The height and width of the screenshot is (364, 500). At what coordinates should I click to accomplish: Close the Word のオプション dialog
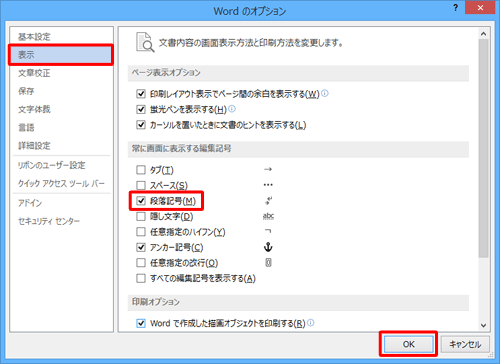480,8
